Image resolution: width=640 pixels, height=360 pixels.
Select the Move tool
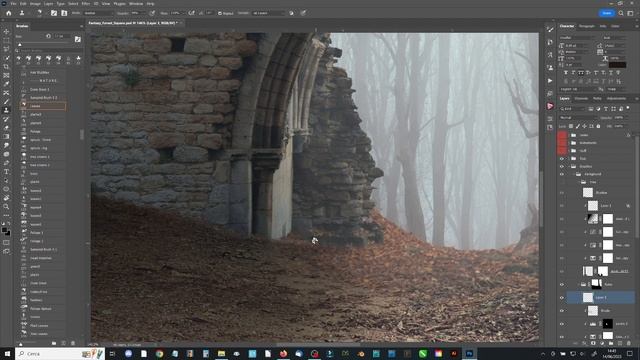(6, 31)
